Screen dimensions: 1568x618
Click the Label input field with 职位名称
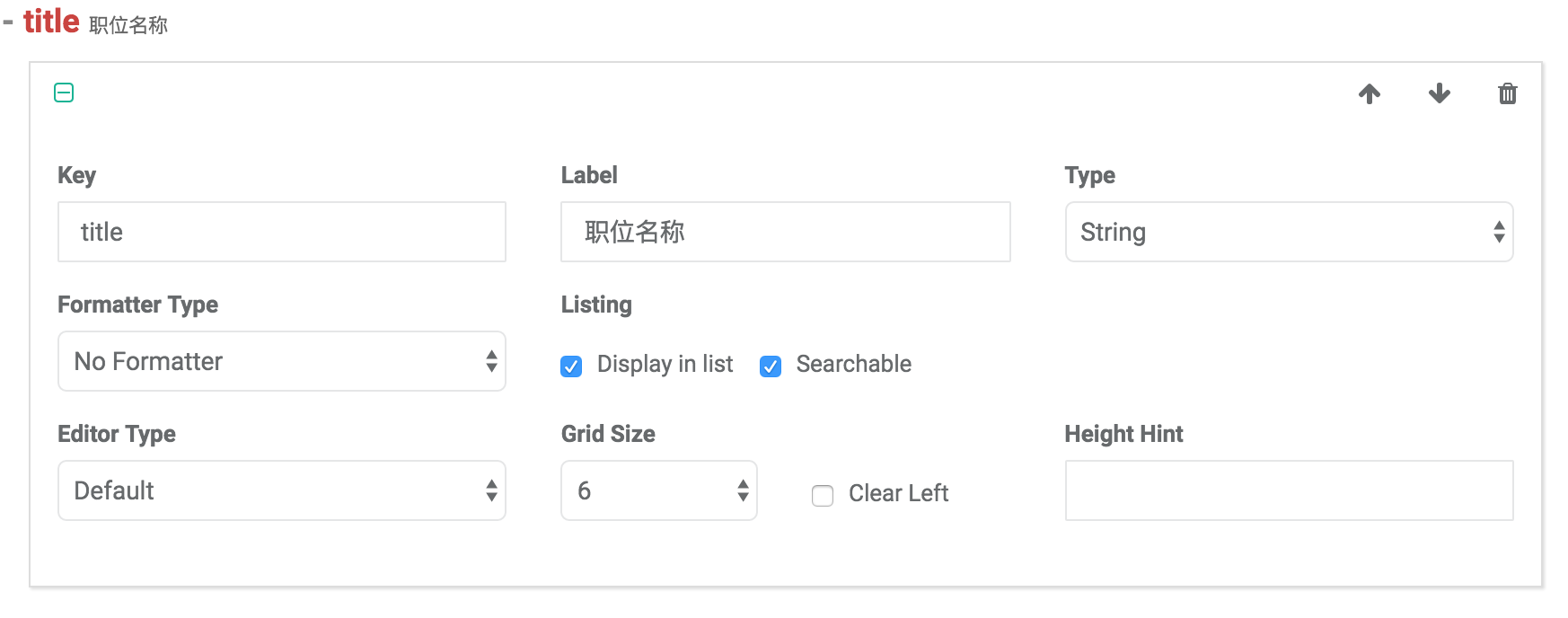[x=786, y=232]
